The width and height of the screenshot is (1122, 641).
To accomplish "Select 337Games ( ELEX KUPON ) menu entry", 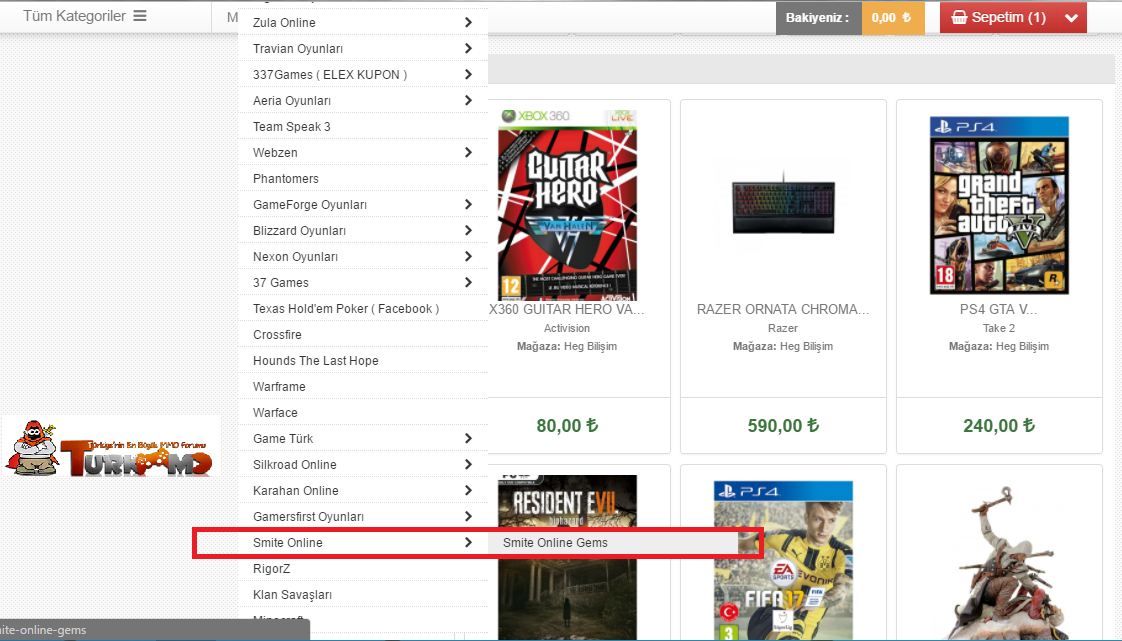I will [x=330, y=74].
